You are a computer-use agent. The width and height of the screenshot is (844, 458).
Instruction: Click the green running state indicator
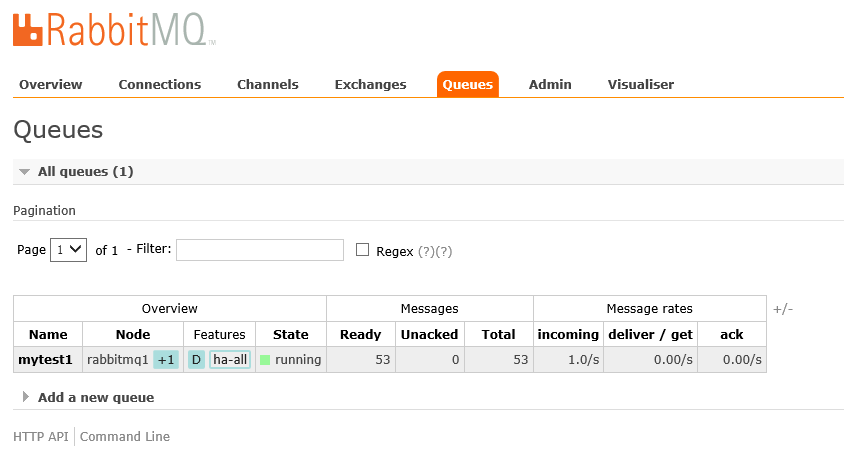[265, 360]
